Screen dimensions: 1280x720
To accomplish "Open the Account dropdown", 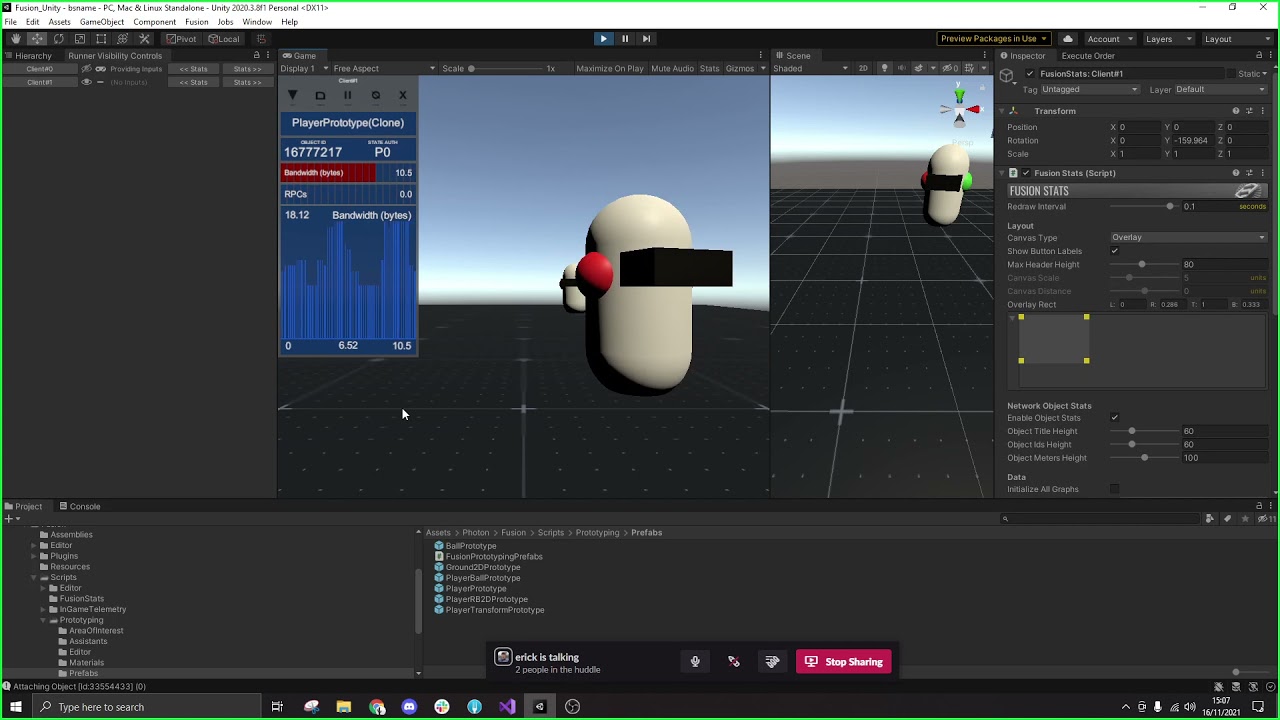I will [1109, 39].
